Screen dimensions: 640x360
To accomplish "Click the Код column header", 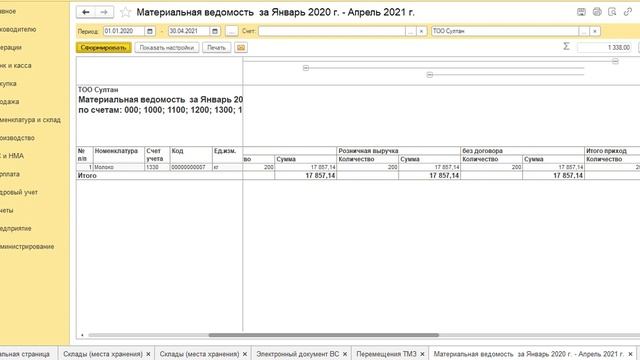I will click(191, 155).
